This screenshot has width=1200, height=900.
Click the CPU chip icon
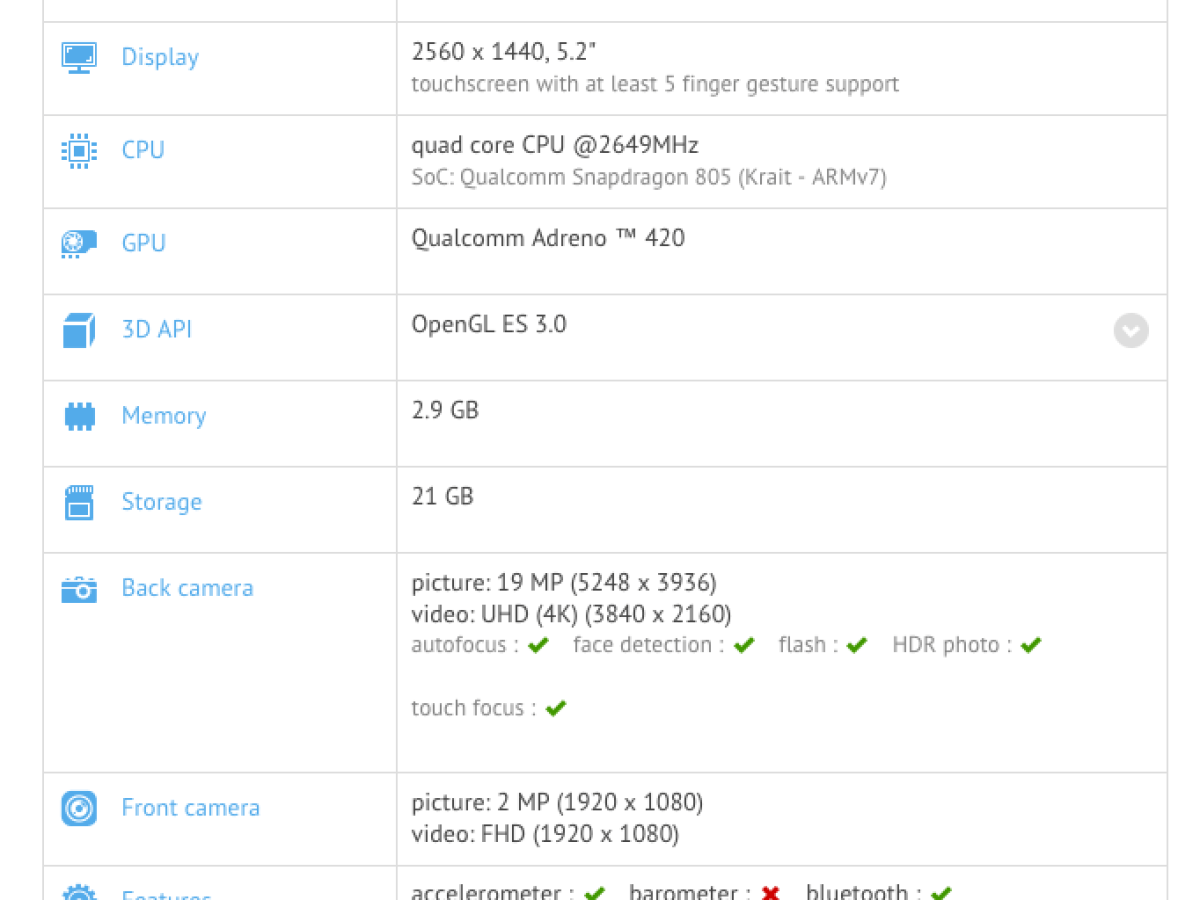click(79, 150)
